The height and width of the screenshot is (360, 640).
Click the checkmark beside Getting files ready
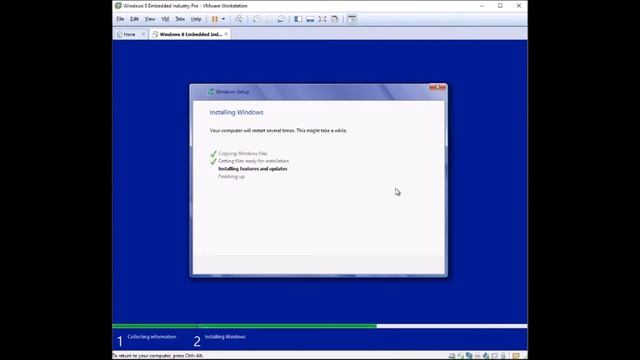click(x=213, y=161)
